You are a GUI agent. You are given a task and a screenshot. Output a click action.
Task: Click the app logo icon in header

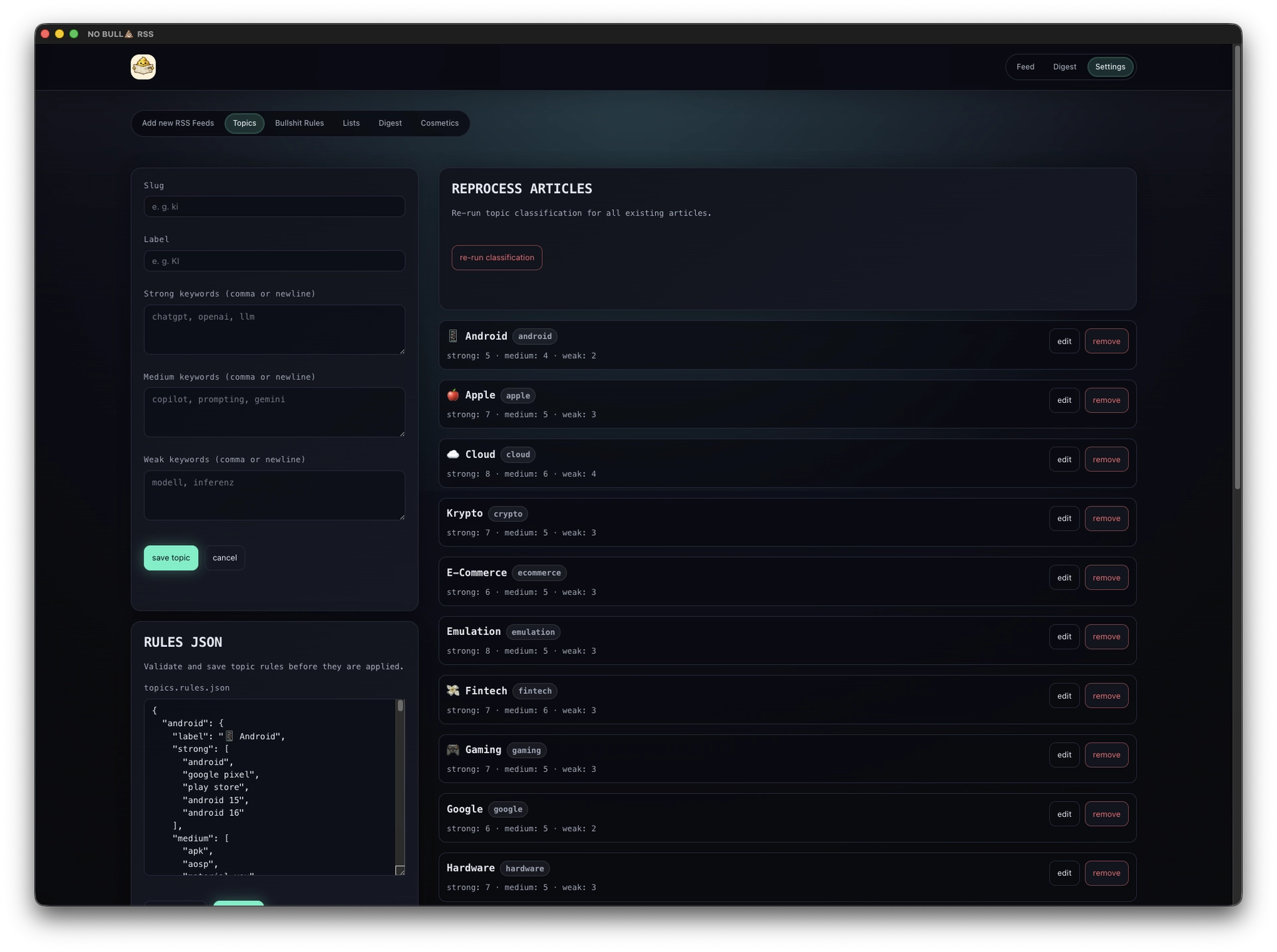tap(143, 66)
